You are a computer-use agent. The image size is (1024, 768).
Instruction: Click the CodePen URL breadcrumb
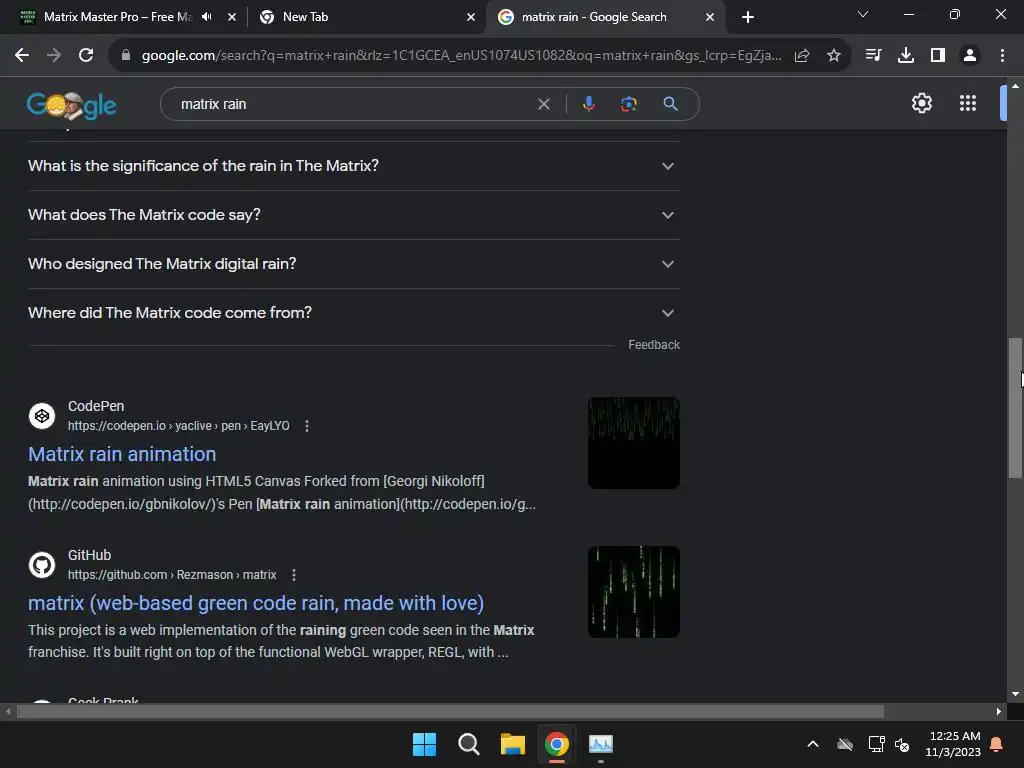[178, 426]
